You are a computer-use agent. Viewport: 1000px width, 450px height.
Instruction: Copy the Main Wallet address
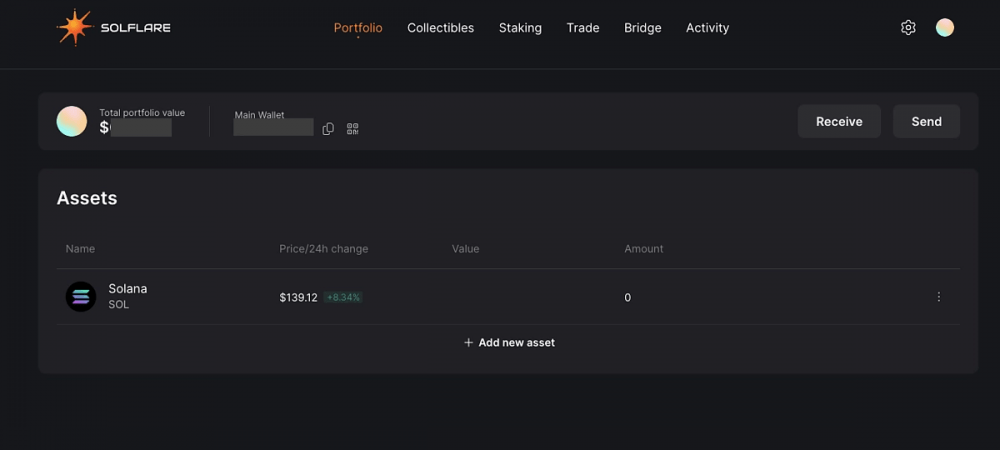click(x=328, y=129)
